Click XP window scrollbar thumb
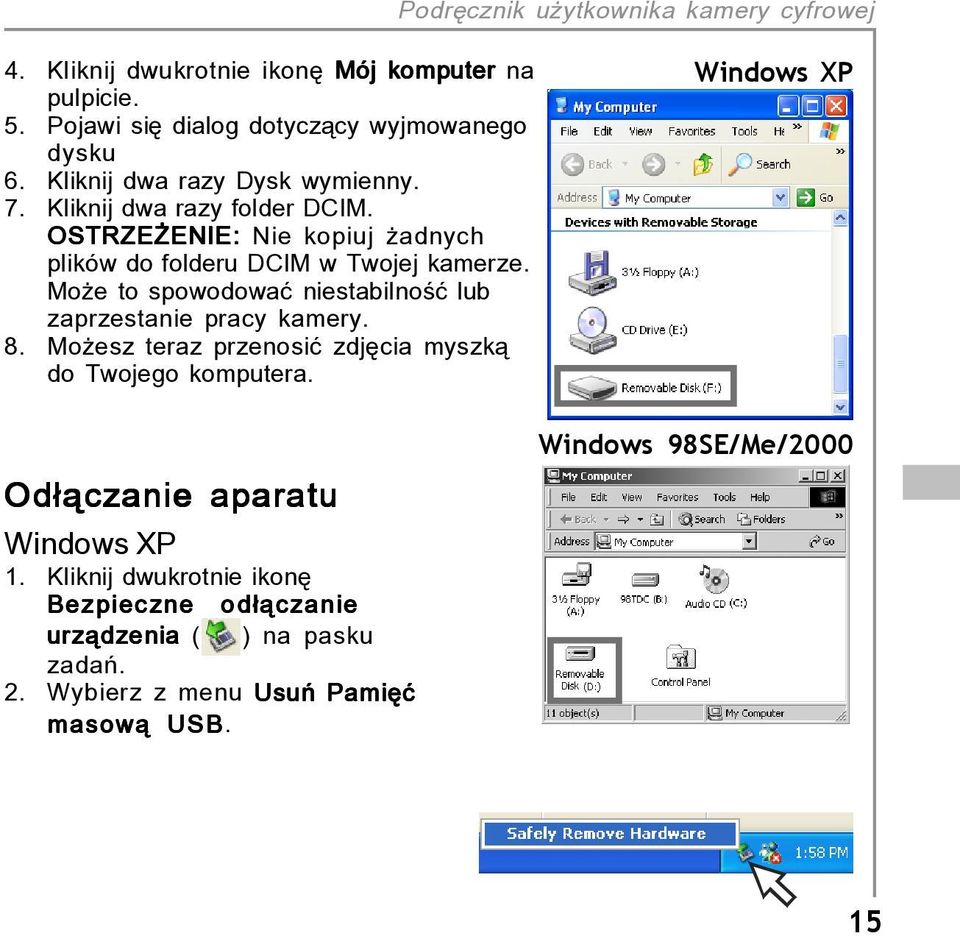This screenshot has width=960, height=936. click(x=841, y=364)
